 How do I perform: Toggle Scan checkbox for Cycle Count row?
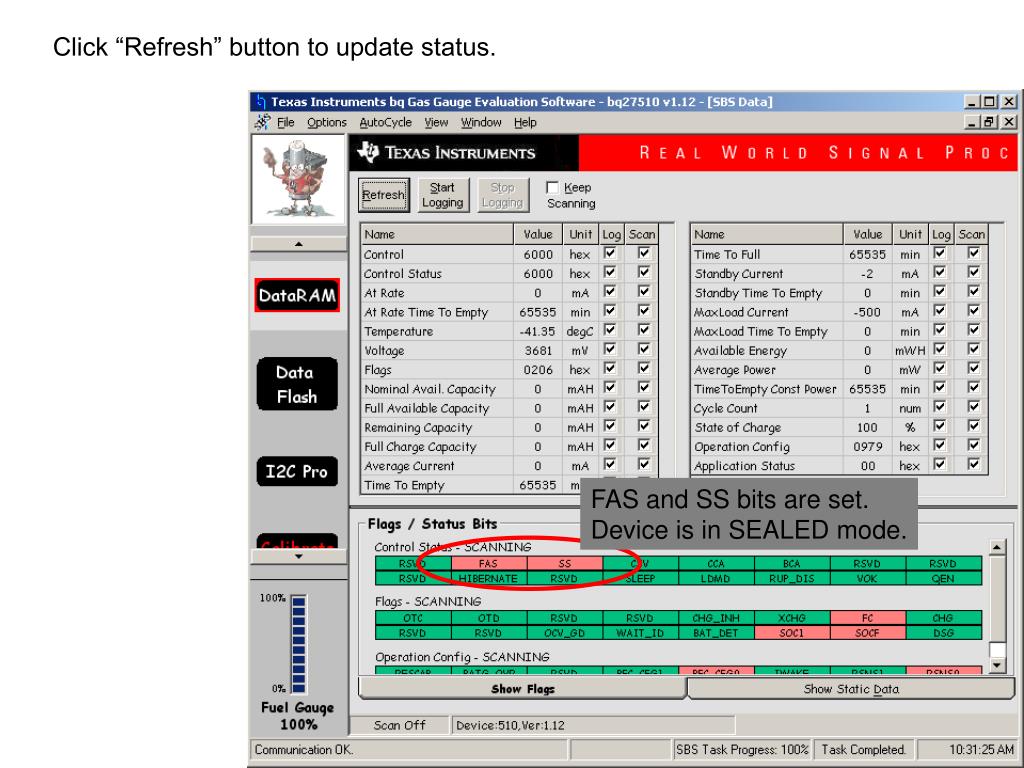click(974, 407)
